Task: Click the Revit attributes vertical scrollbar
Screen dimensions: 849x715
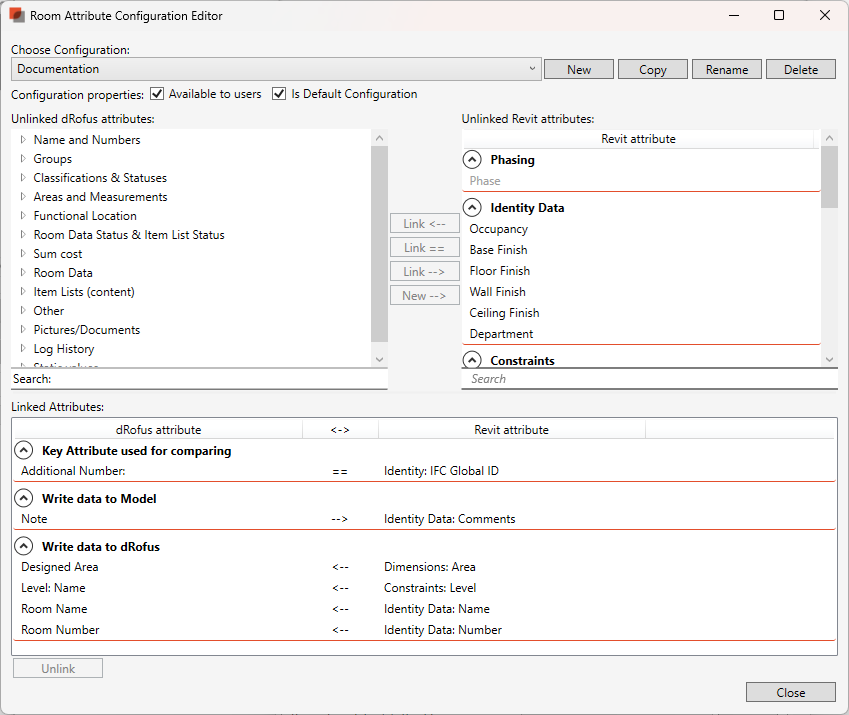Action: point(829,250)
